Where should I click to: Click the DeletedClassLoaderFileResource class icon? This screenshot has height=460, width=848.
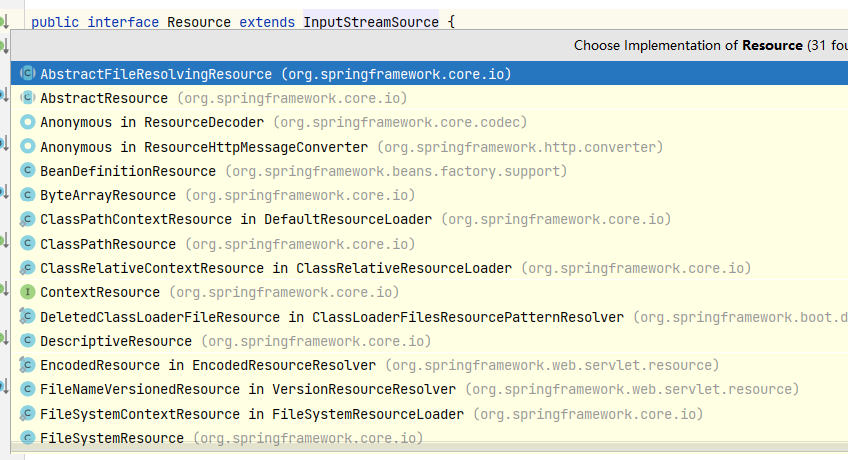28,316
